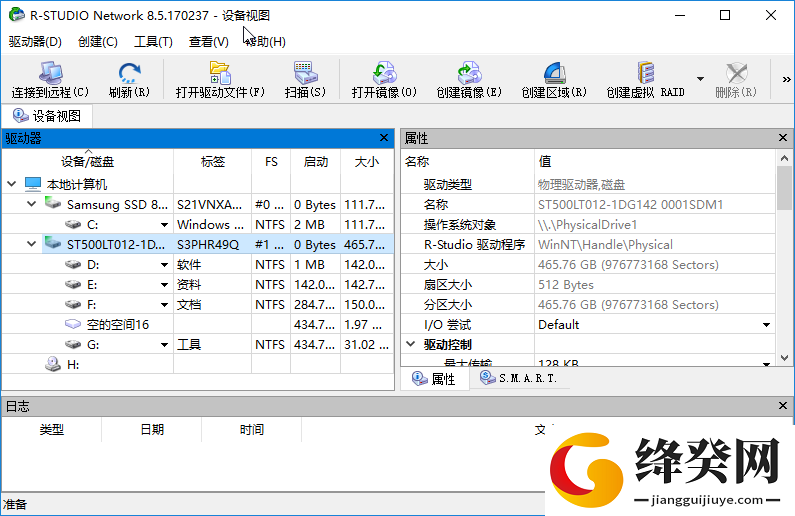Open the 创建(C) menu
Image resolution: width=795 pixels, height=516 pixels.
coord(98,42)
